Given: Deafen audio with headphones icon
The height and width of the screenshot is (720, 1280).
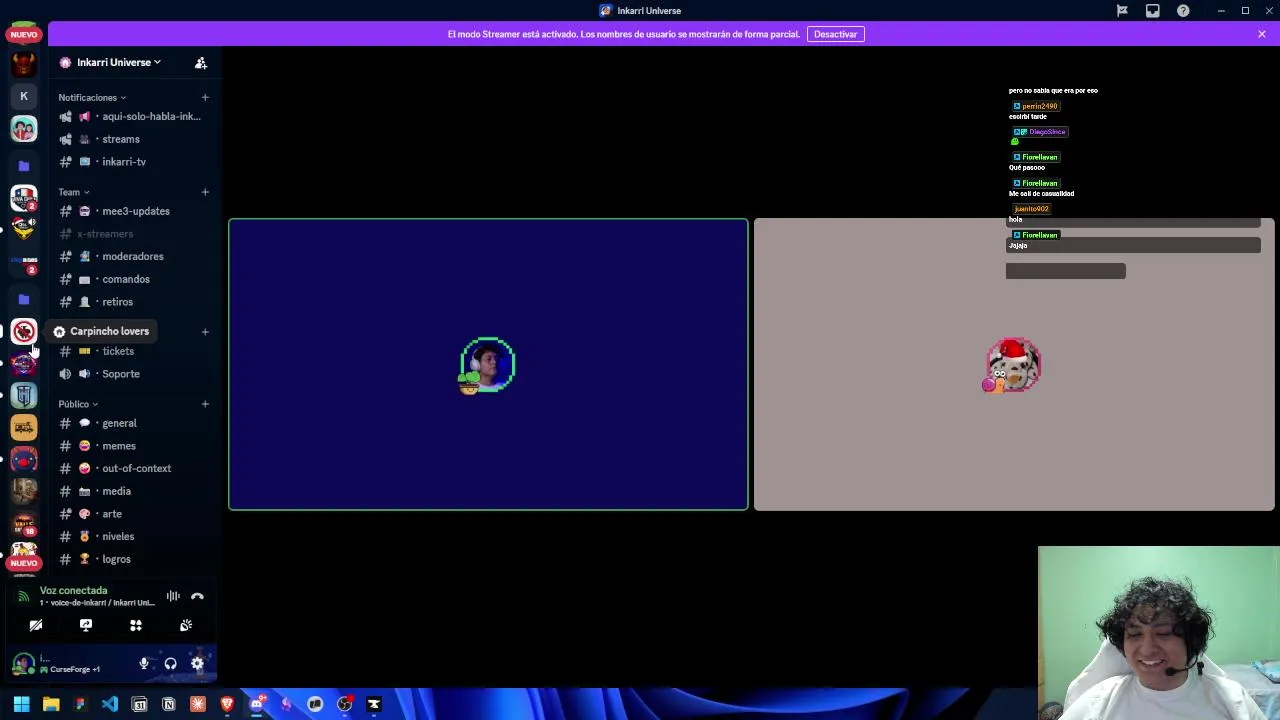Looking at the screenshot, I should coord(171,663).
